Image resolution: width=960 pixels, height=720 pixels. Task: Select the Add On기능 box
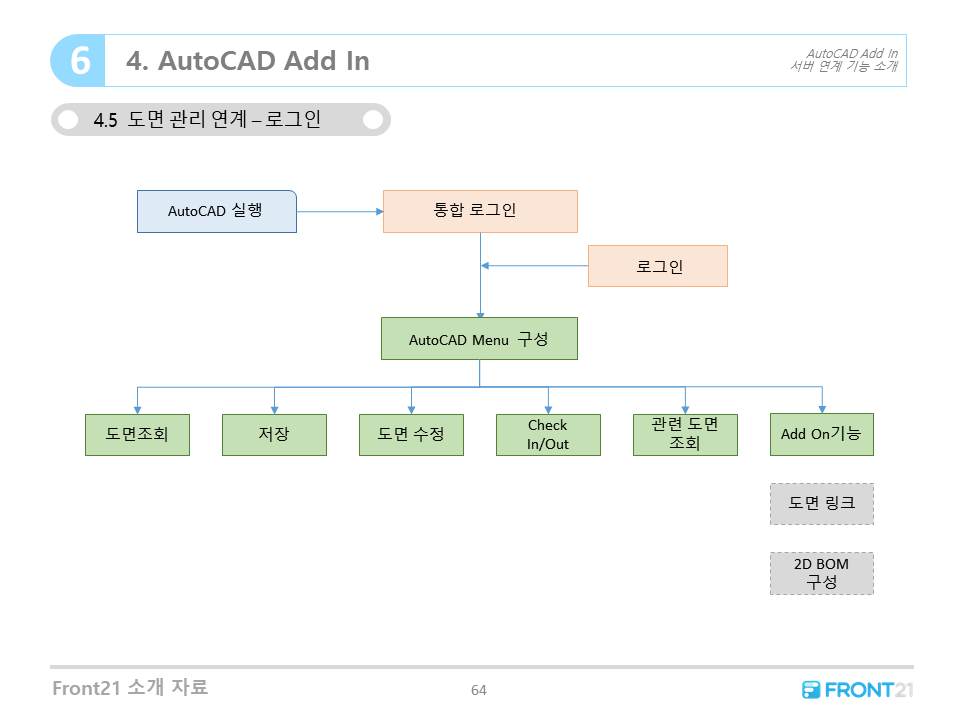tap(821, 435)
